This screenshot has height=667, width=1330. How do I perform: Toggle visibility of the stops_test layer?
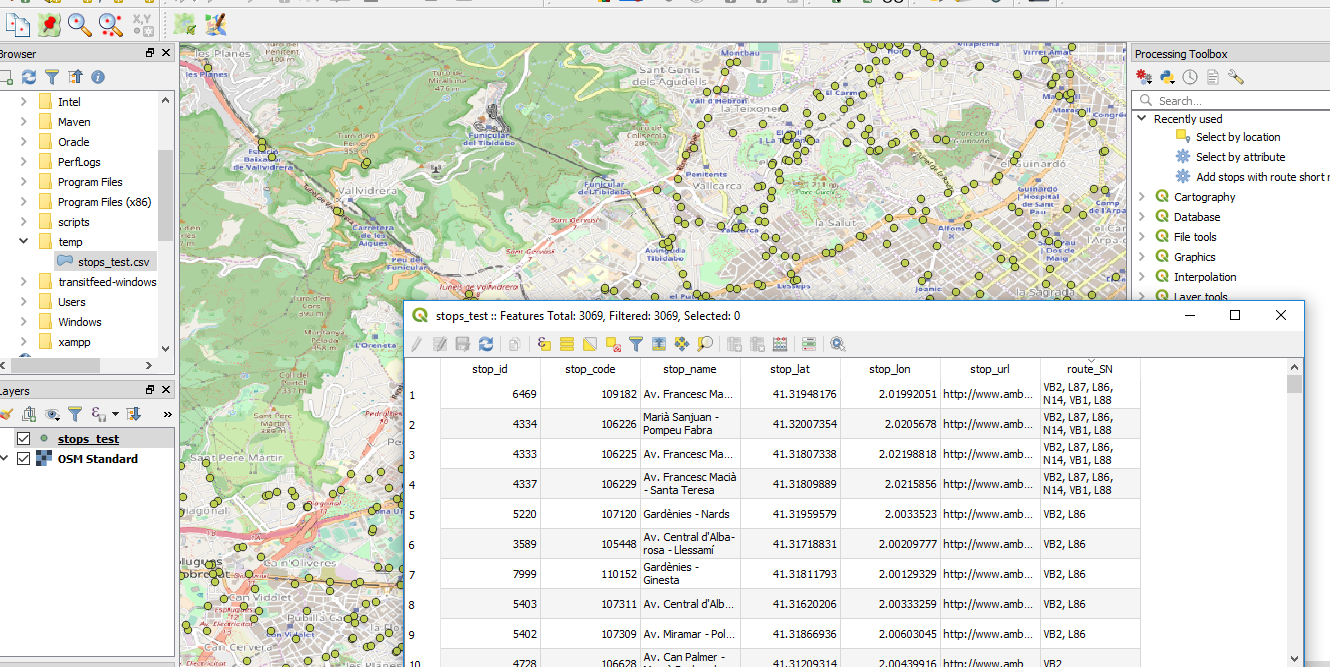click(24, 439)
